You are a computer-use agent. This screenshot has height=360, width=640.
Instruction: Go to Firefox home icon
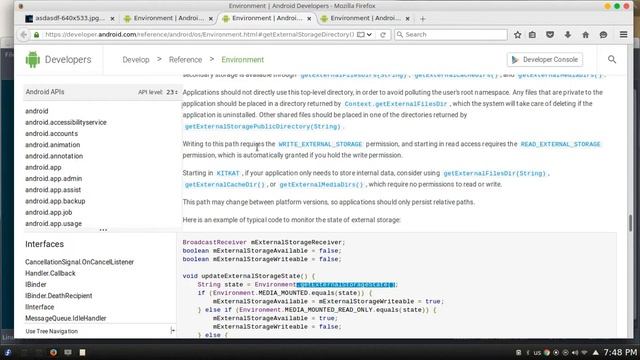pos(586,35)
